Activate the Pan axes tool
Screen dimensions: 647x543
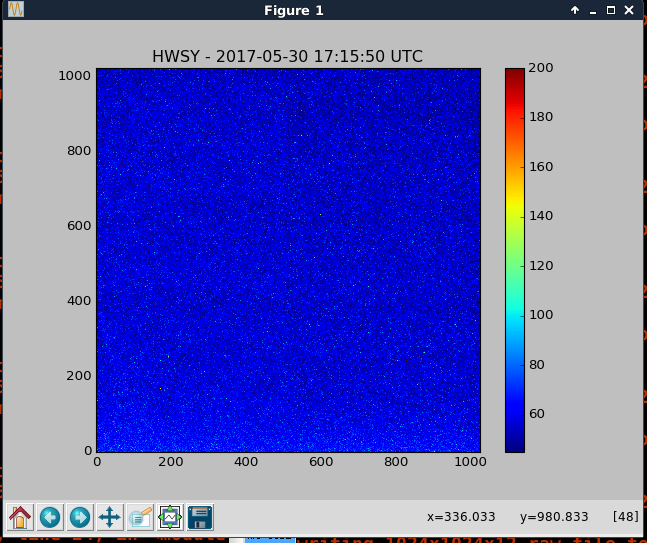point(110,517)
